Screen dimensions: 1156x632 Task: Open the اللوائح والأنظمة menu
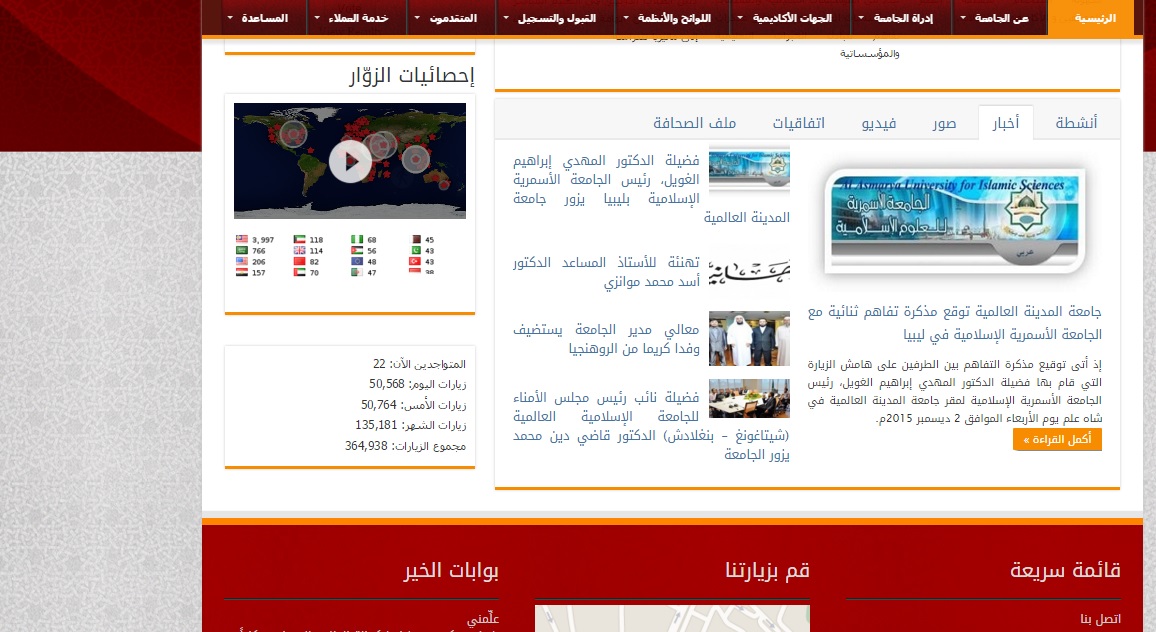pyautogui.click(x=672, y=18)
